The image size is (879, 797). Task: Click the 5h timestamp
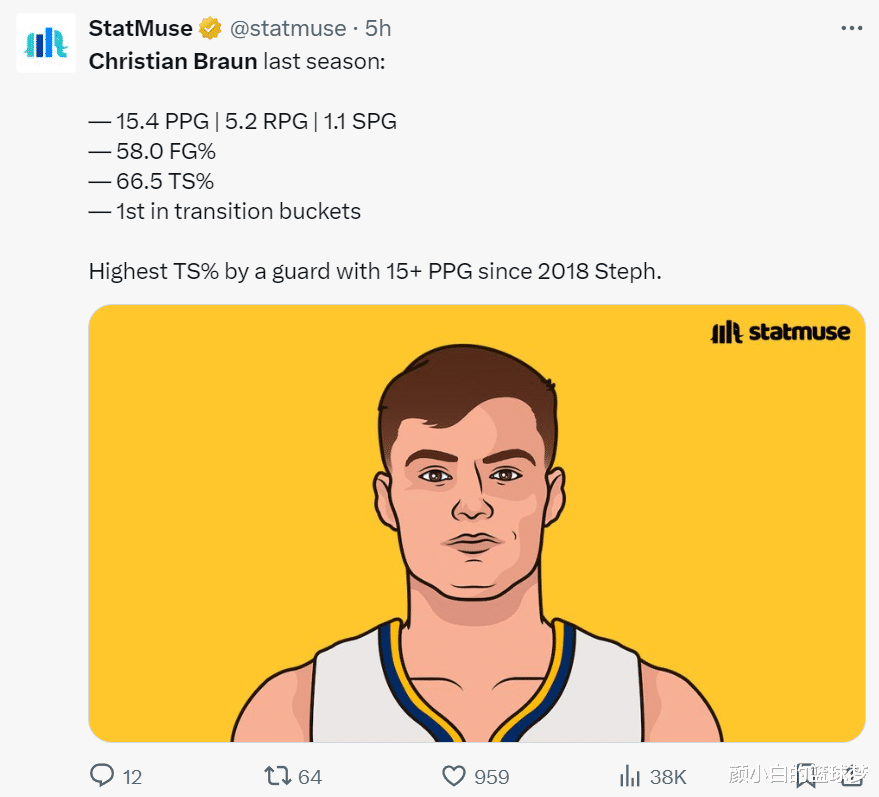[x=379, y=28]
